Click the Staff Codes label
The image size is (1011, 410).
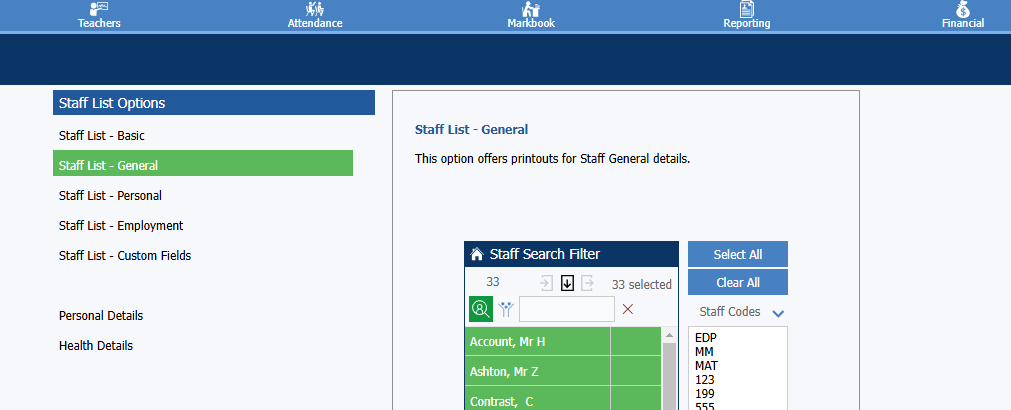[730, 312]
